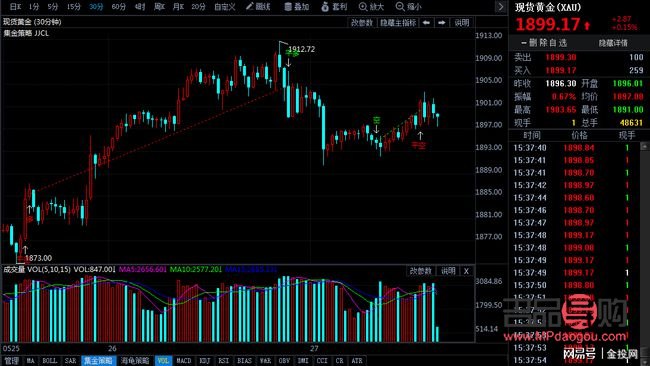Screen dimensions: 650x366
Task: Switch to daily K-line period 日K
Action: click(x=15, y=7)
